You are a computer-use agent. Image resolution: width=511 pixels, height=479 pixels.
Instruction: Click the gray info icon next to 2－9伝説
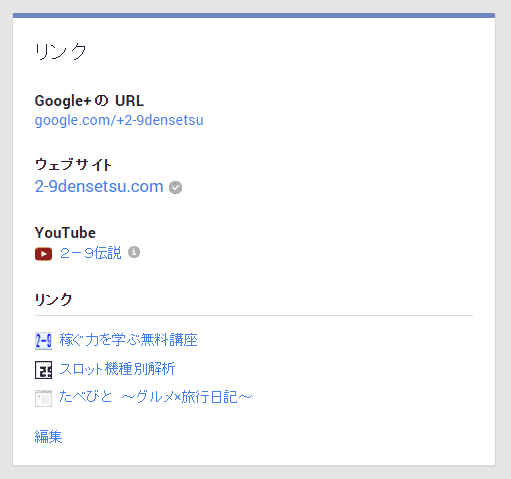click(134, 252)
